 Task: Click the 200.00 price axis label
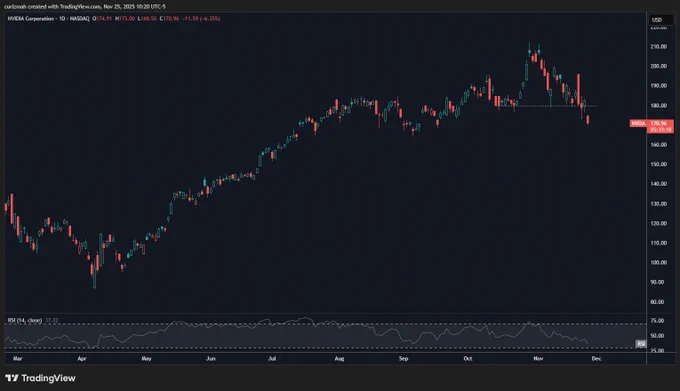658,66
